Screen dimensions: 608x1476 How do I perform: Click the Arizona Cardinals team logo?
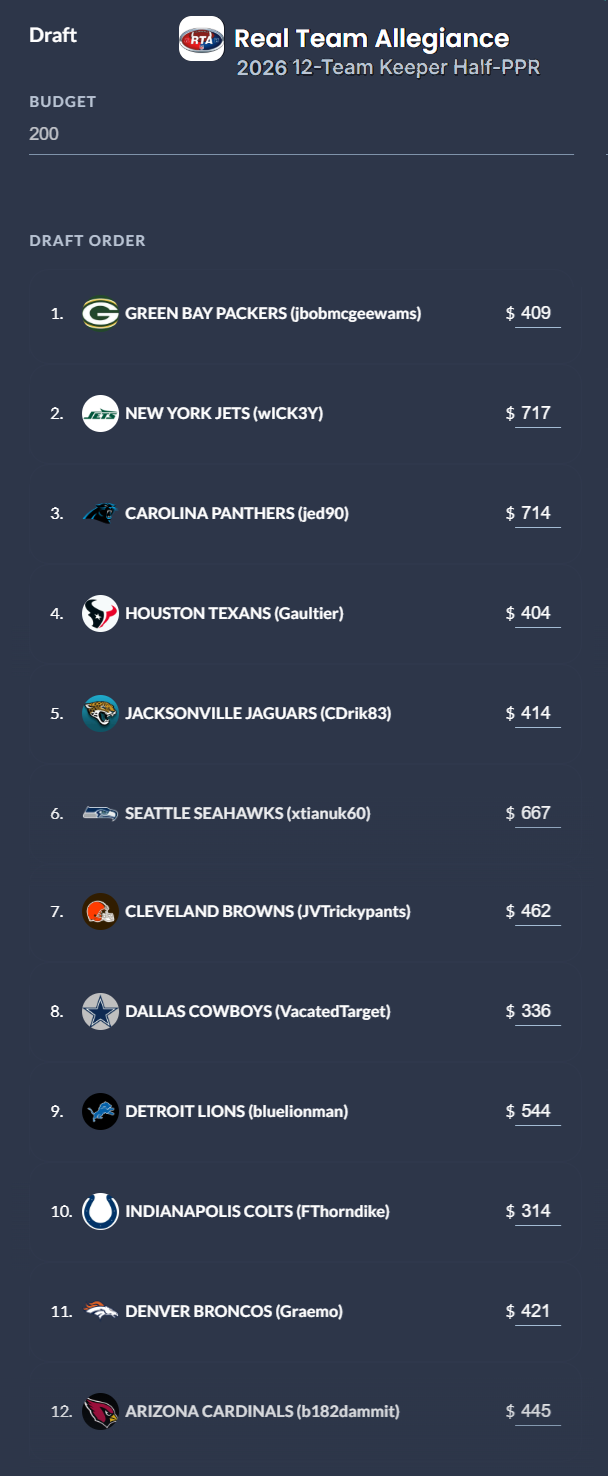click(100, 1411)
